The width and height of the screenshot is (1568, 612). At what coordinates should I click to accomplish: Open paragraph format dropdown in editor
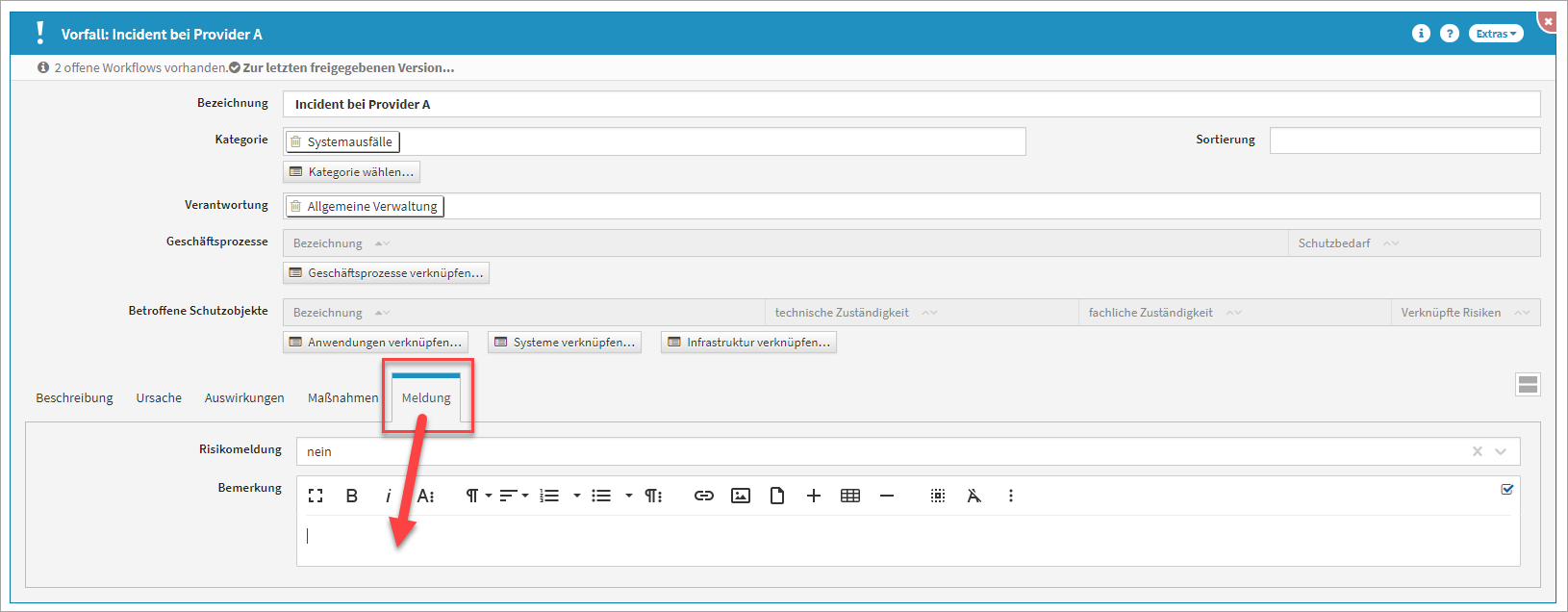[x=478, y=496]
